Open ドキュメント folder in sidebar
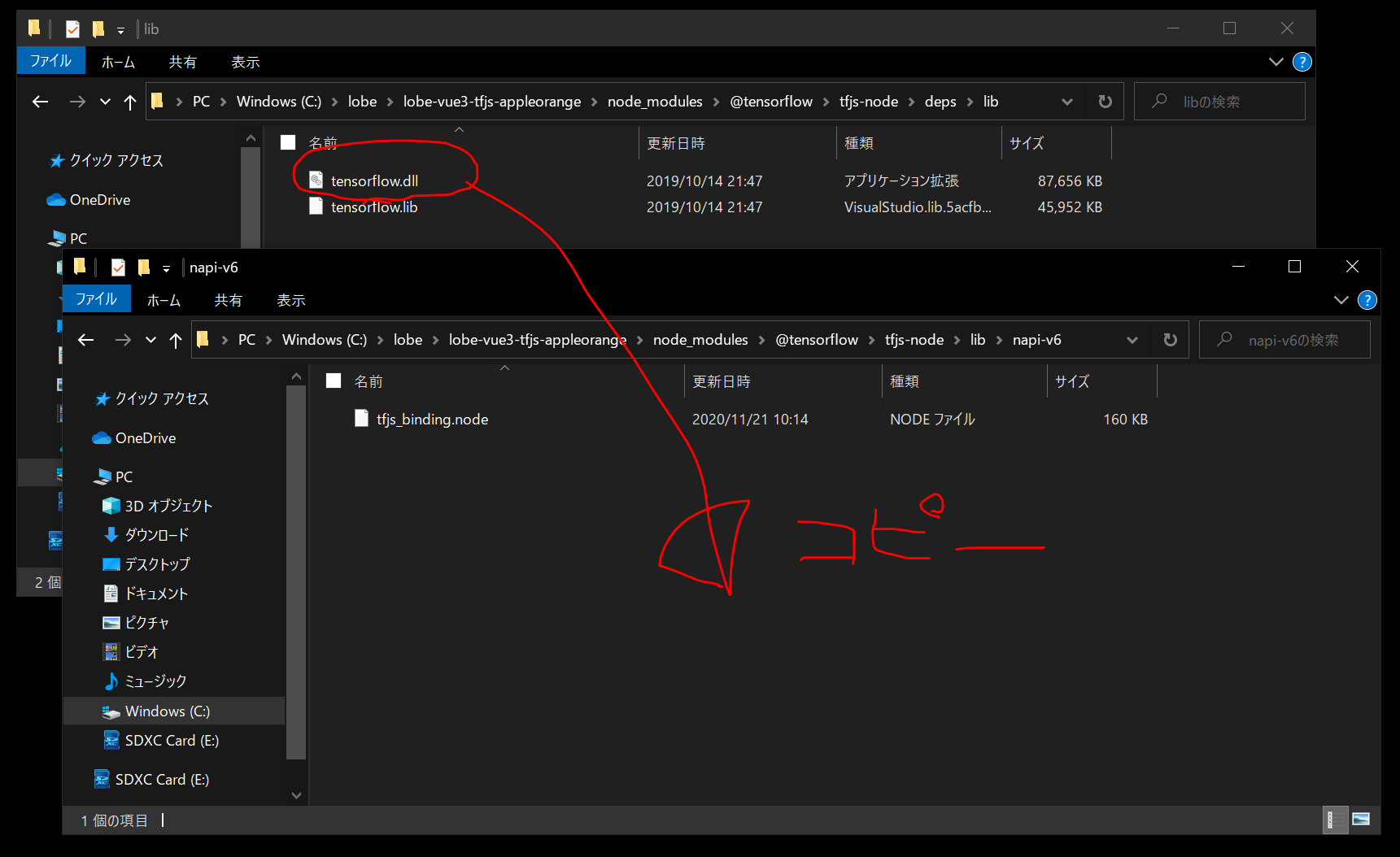1400x857 pixels. pyautogui.click(x=146, y=594)
